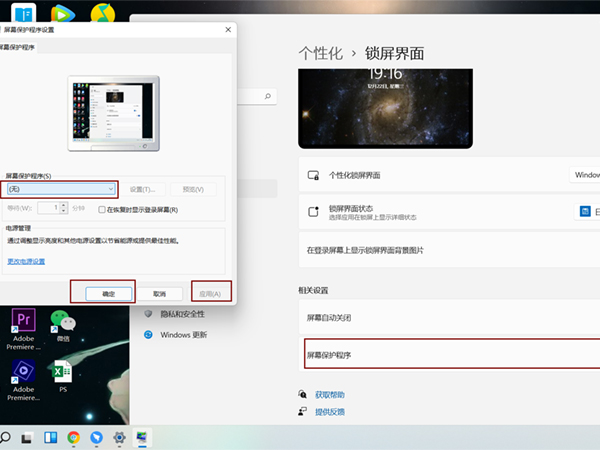Open Chrome from the taskbar

pos(73,437)
